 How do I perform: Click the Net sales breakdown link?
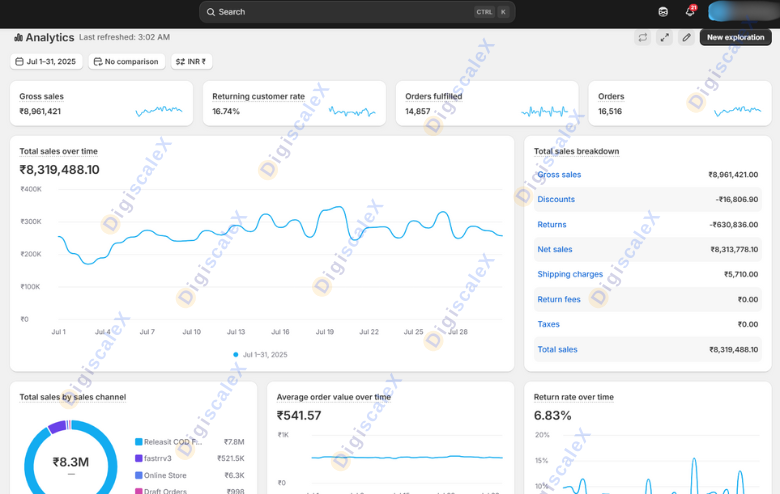coord(555,250)
